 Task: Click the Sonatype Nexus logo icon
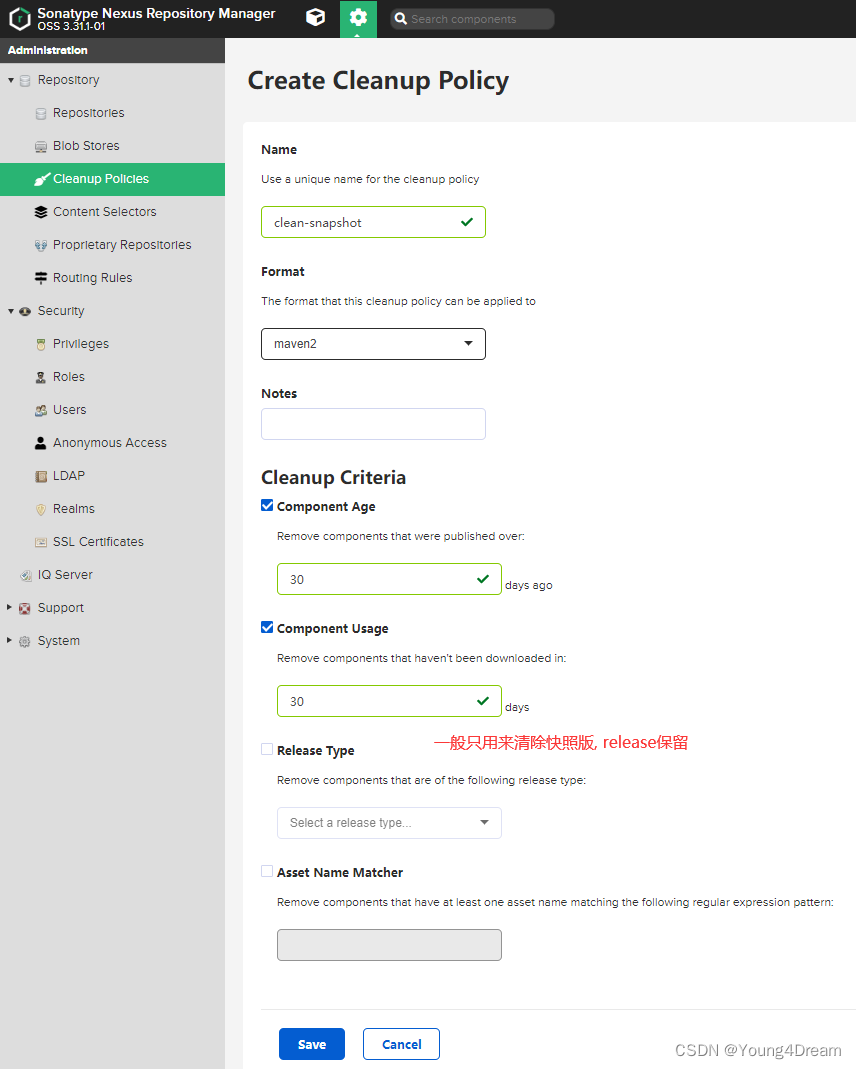[x=20, y=18]
